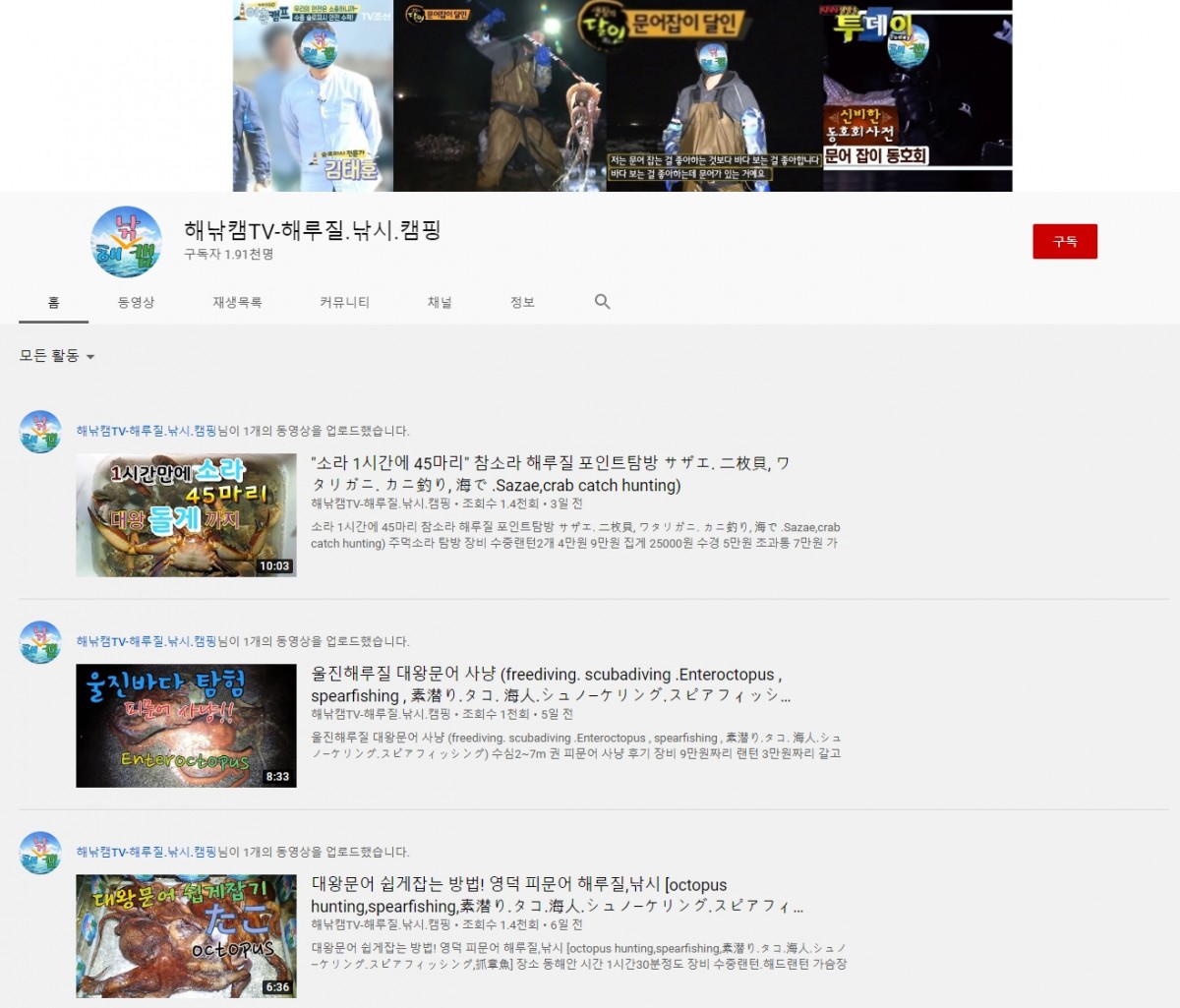Click uploader avatar next to the sora video post
1180x1008 pixels.
[x=40, y=432]
